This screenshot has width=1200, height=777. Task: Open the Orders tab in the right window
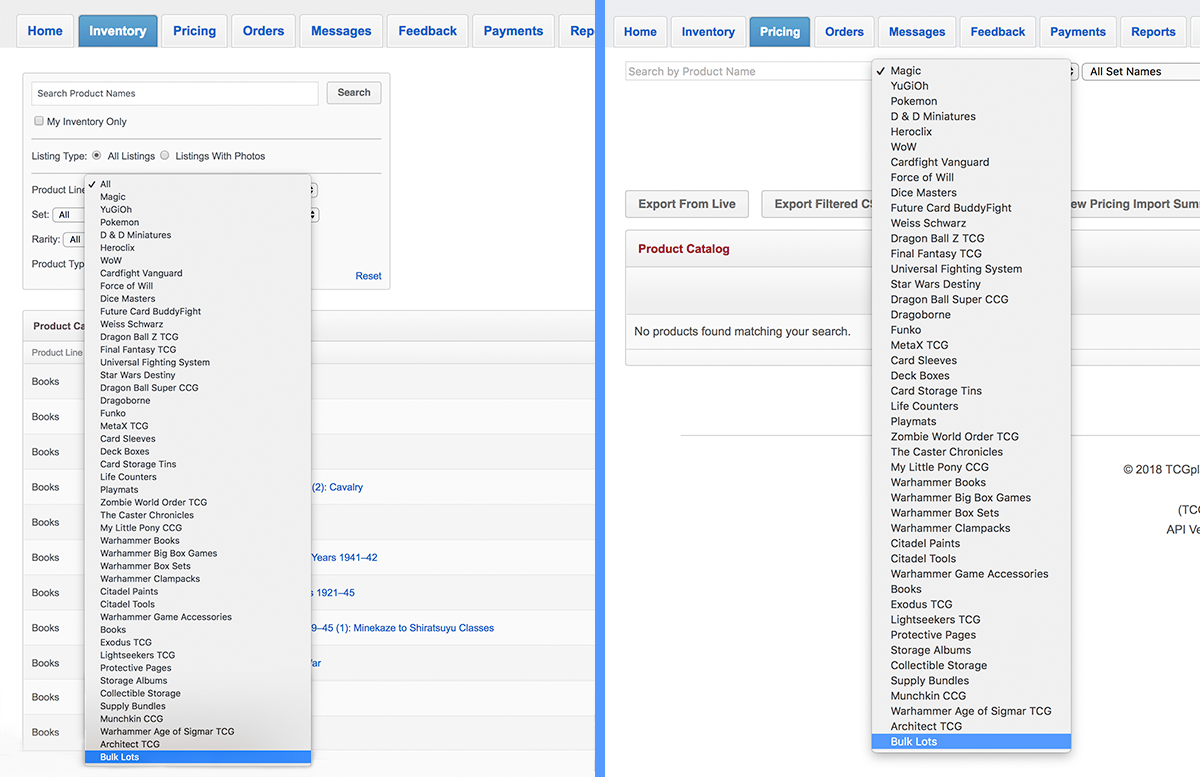coord(844,32)
